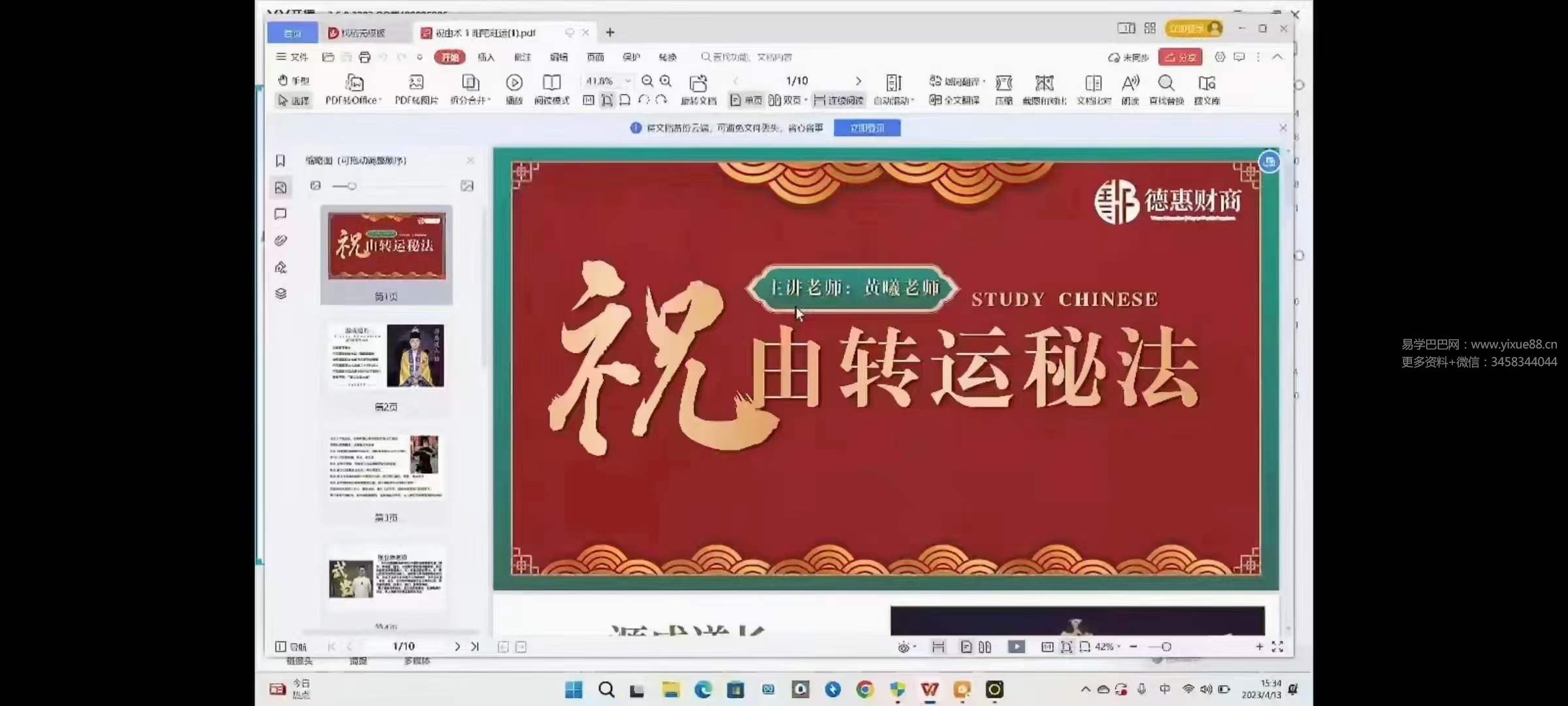Enter 阅读模式 reading mode
The height and width of the screenshot is (706, 1568).
[x=551, y=90]
